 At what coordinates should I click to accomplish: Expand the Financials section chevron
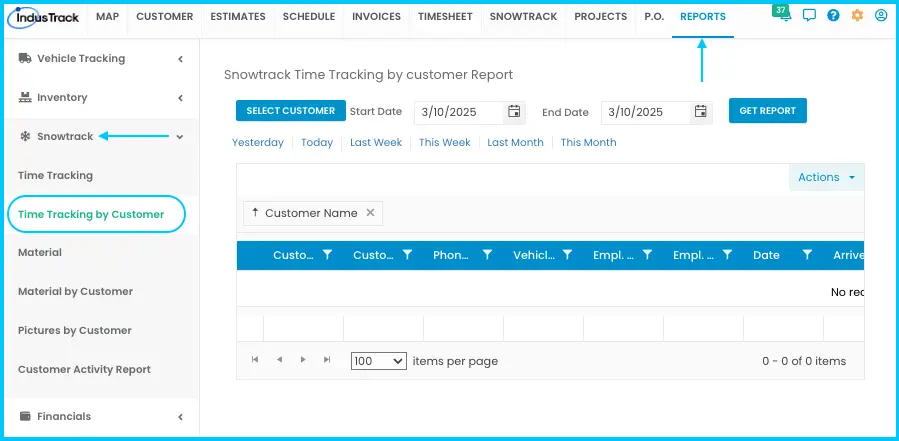[x=180, y=417]
